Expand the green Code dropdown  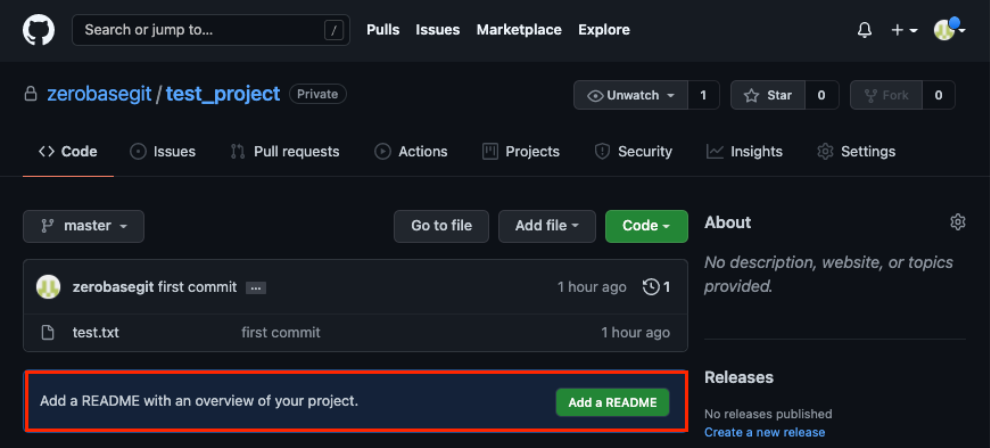pyautogui.click(x=647, y=226)
